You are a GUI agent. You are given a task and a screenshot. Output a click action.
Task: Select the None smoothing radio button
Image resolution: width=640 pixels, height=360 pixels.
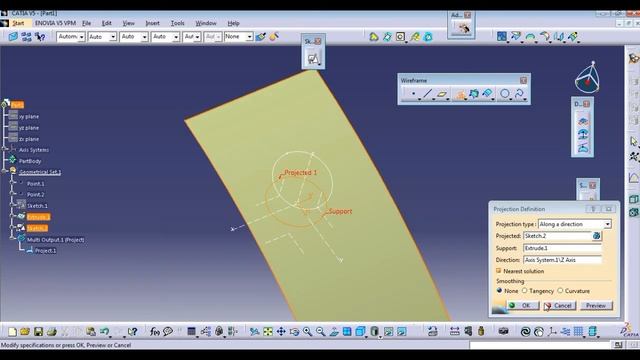499,291
